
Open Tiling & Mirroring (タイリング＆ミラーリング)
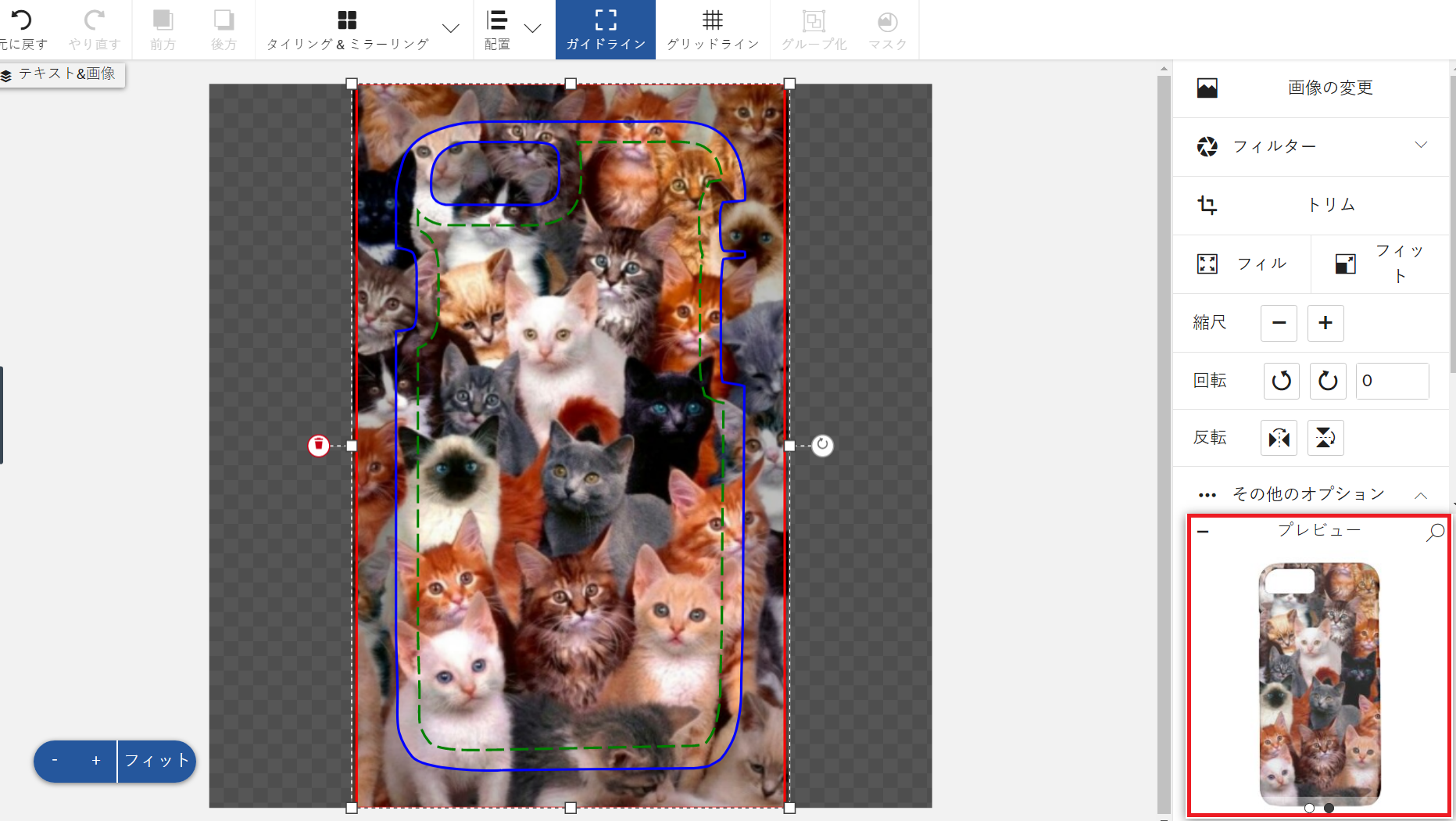[x=347, y=29]
